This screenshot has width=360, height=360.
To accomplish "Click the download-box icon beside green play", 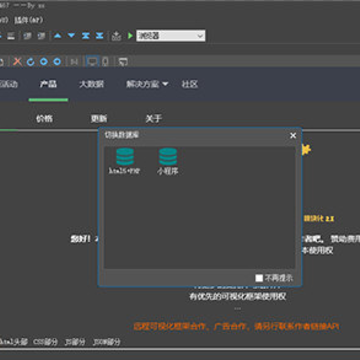I will click(x=116, y=36).
